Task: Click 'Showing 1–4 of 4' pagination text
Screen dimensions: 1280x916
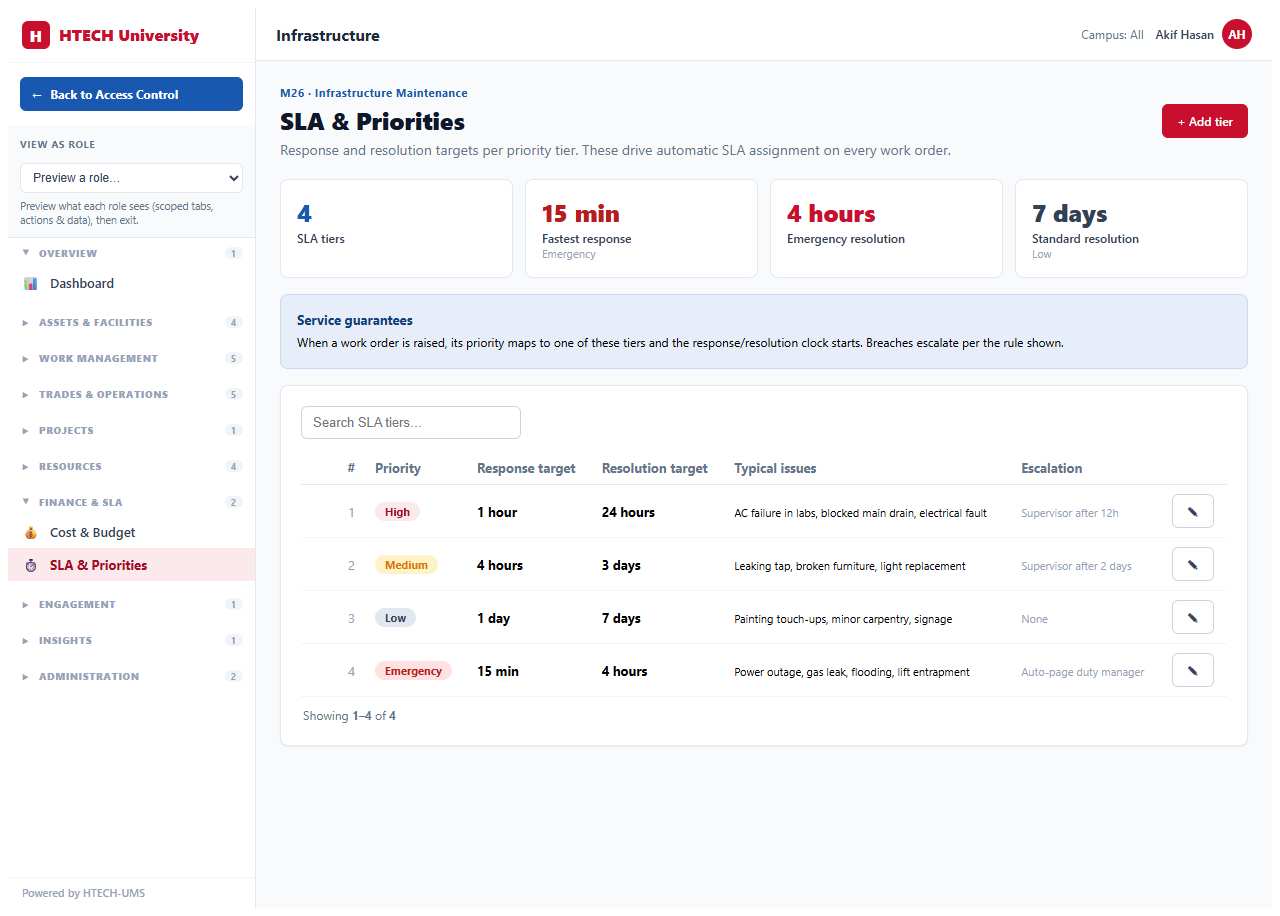Action: tap(349, 716)
